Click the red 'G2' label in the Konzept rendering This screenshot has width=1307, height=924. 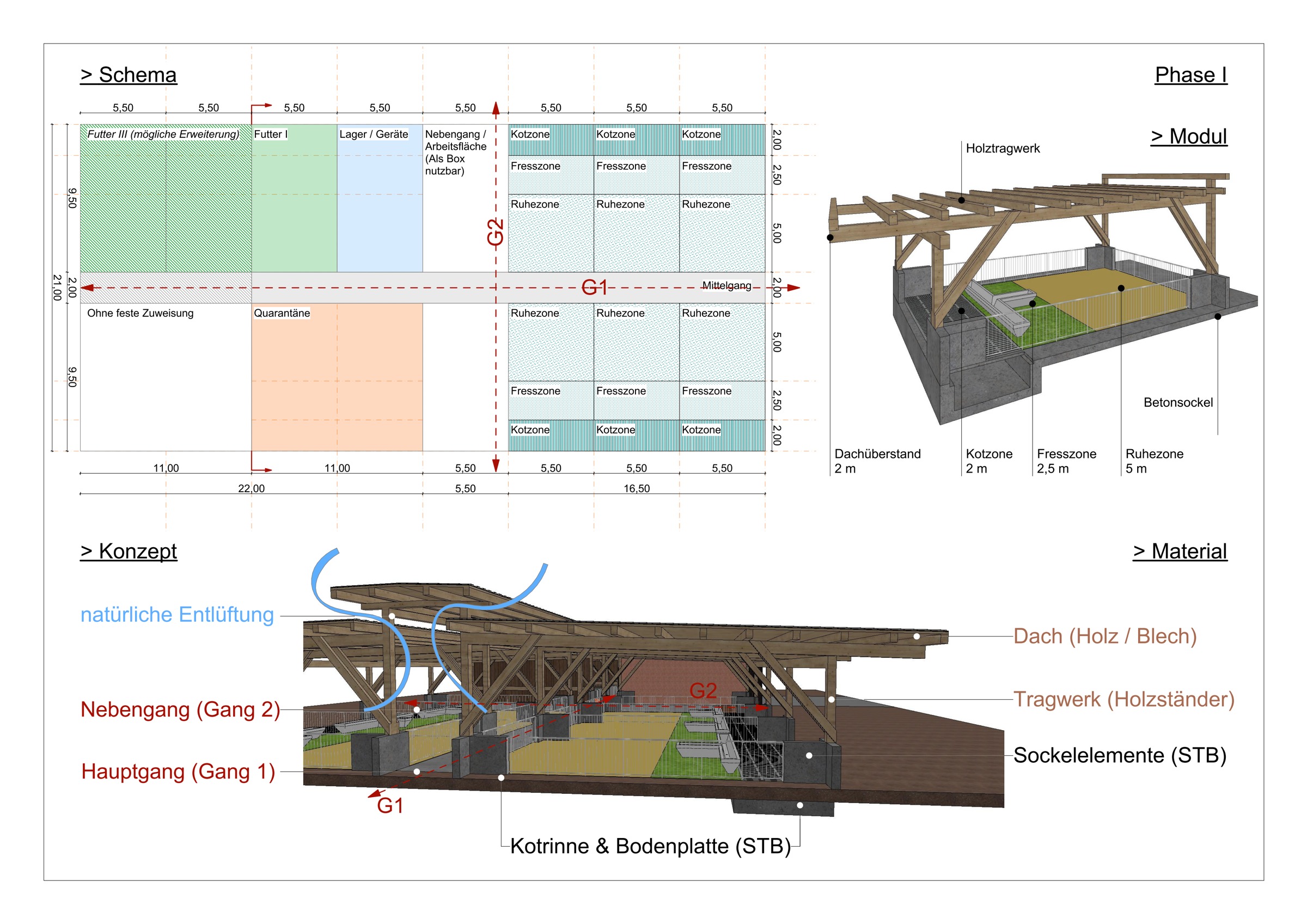coord(703,690)
